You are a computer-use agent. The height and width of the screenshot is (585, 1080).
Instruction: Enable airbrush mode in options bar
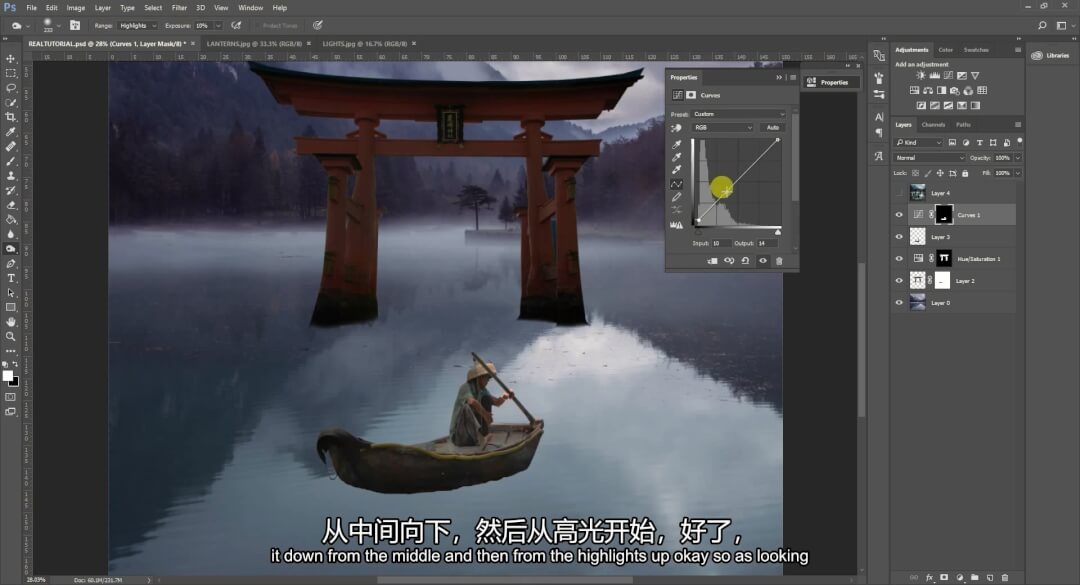pyautogui.click(x=236, y=25)
